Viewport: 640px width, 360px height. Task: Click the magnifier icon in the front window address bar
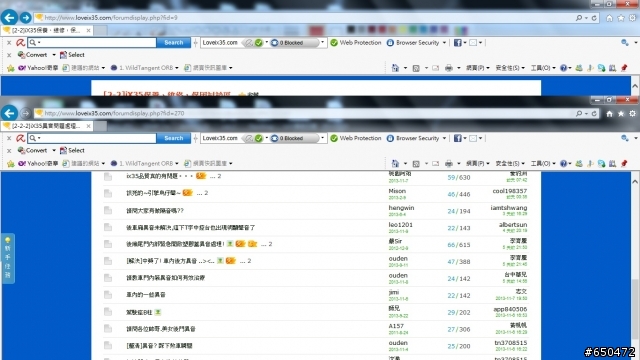point(579,113)
